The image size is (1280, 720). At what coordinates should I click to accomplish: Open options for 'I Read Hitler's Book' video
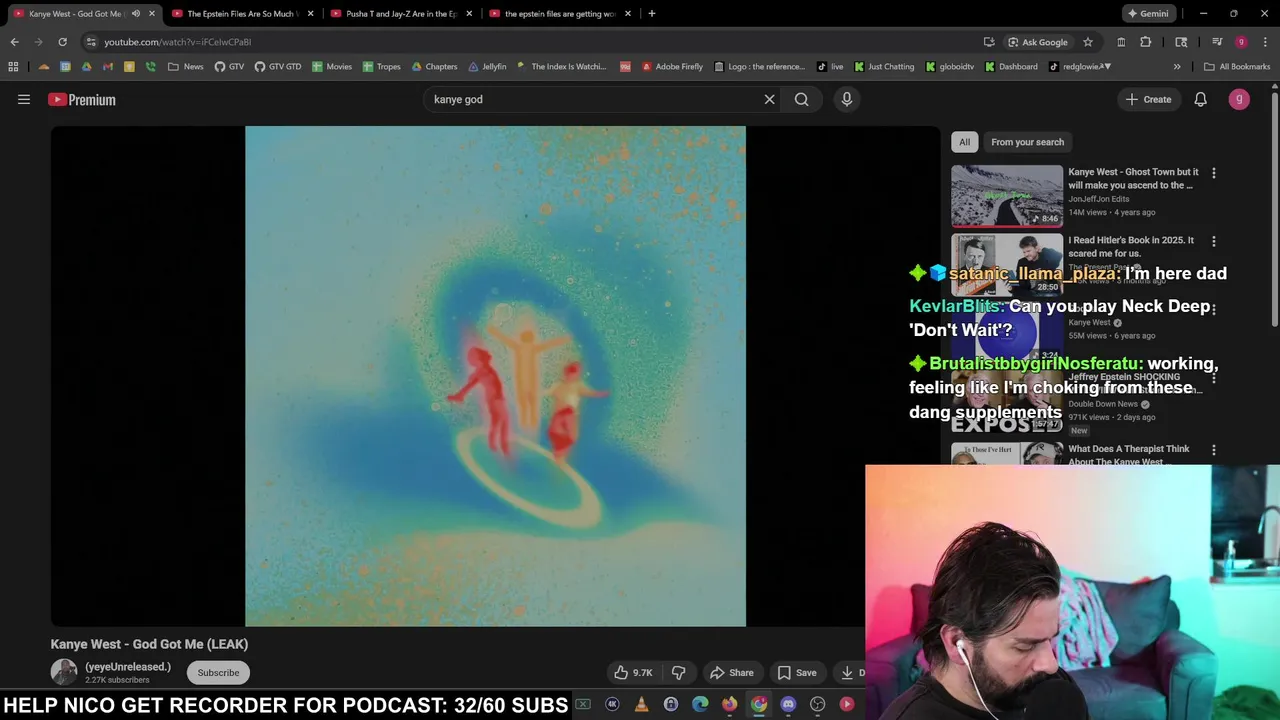tap(1213, 241)
